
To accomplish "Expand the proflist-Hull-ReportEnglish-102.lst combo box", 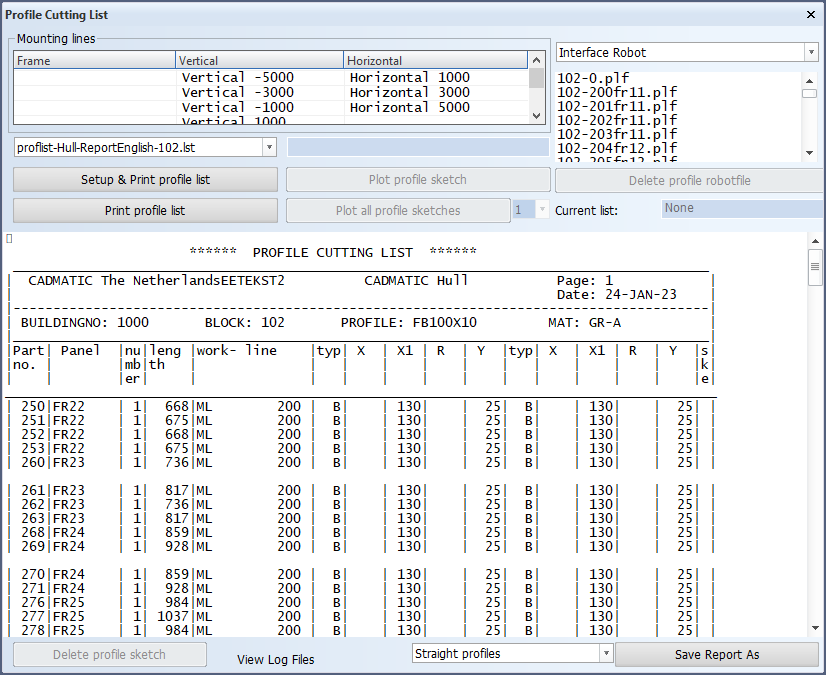I will 269,147.
